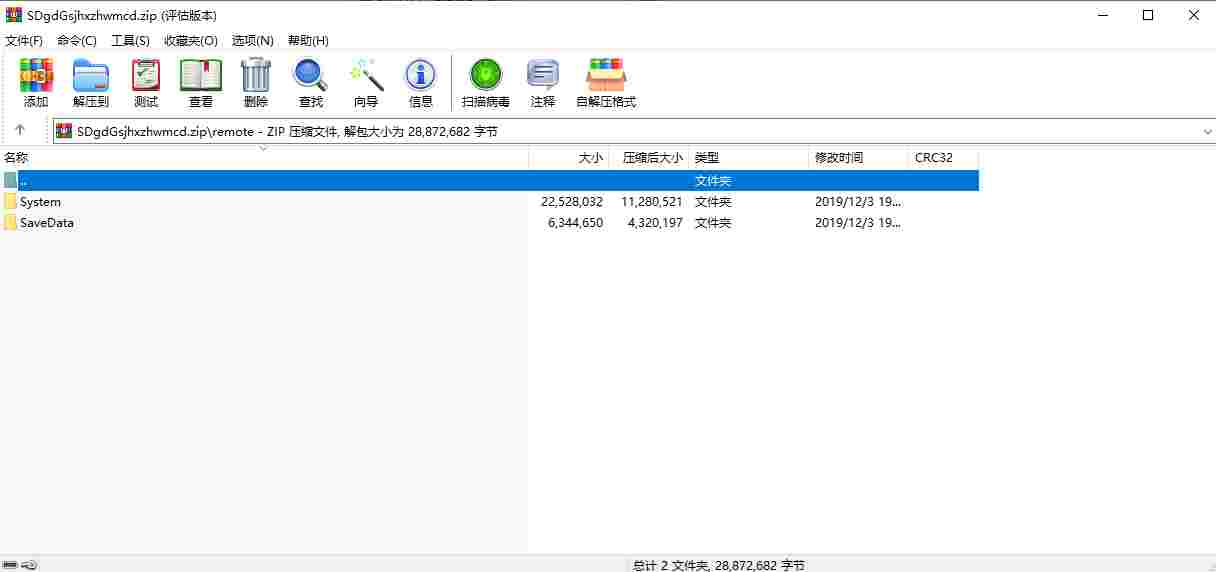Click System size value 22,528,032
The width and height of the screenshot is (1216, 572).
(572, 202)
